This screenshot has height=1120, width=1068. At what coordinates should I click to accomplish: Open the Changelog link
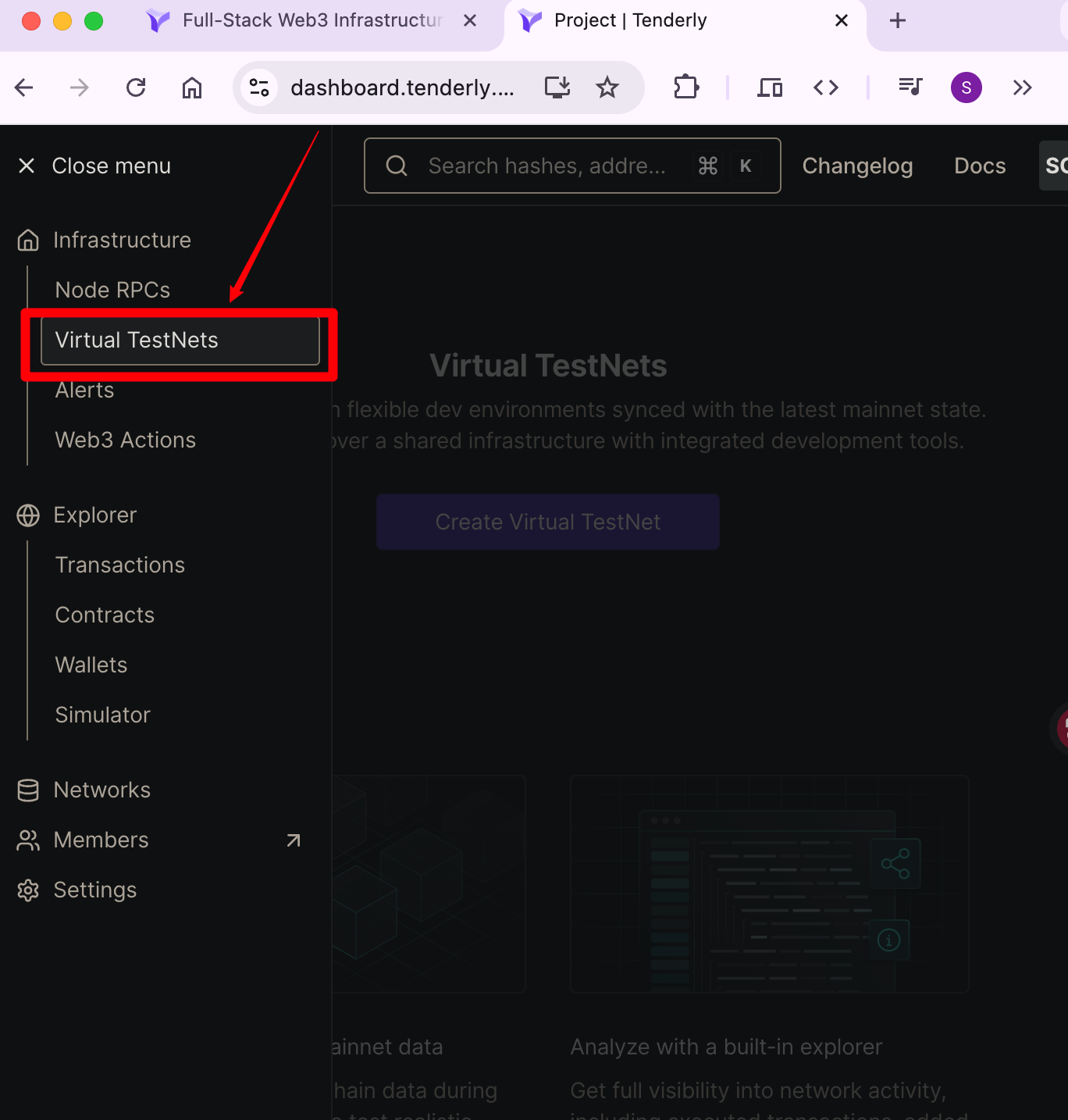click(857, 166)
